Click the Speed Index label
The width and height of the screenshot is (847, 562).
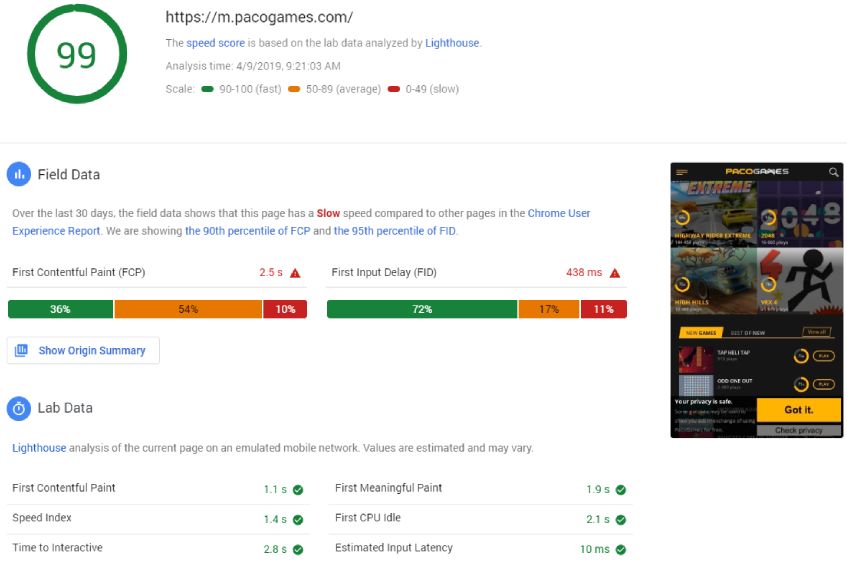42,518
